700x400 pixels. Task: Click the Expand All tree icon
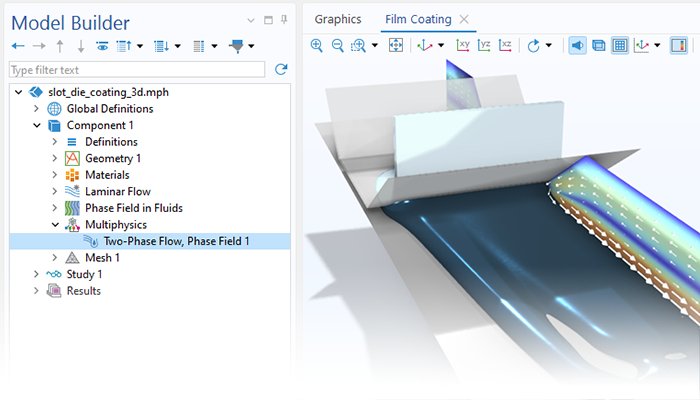(x=161, y=46)
